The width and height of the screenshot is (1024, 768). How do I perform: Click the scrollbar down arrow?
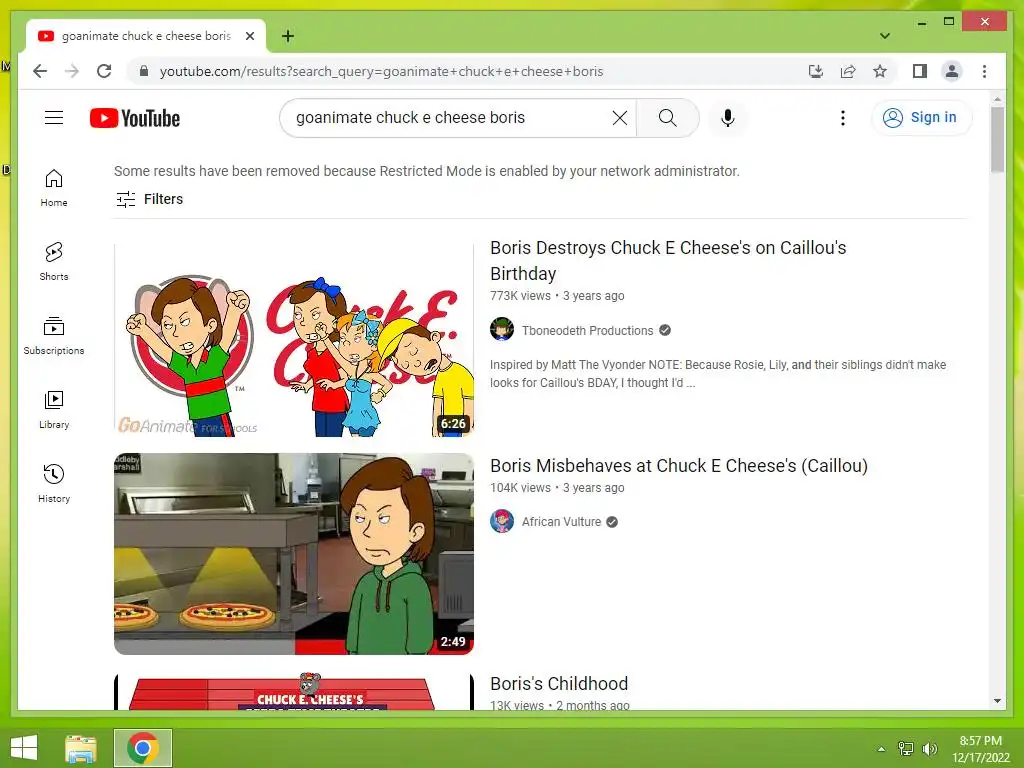(997, 701)
